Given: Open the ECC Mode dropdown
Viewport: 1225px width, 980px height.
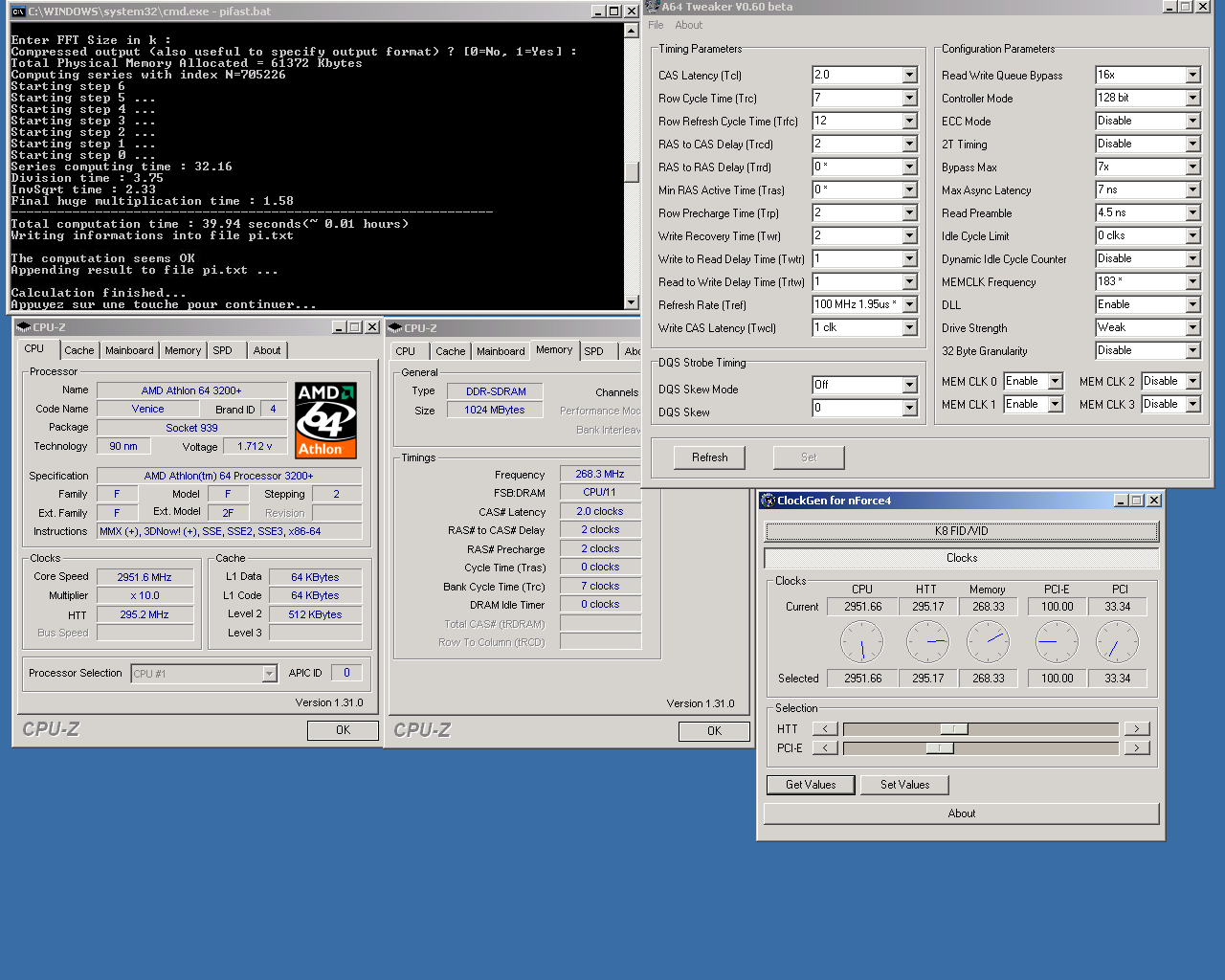Looking at the screenshot, I should tap(1192, 121).
